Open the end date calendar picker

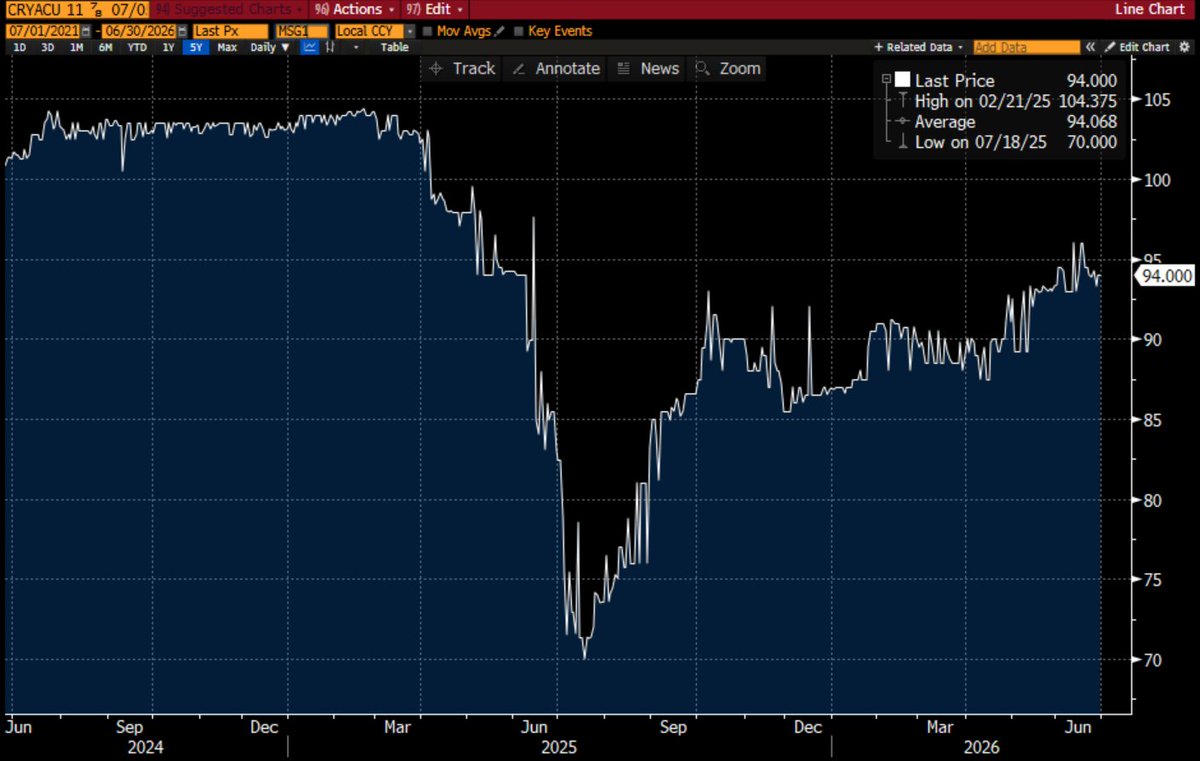(182, 31)
